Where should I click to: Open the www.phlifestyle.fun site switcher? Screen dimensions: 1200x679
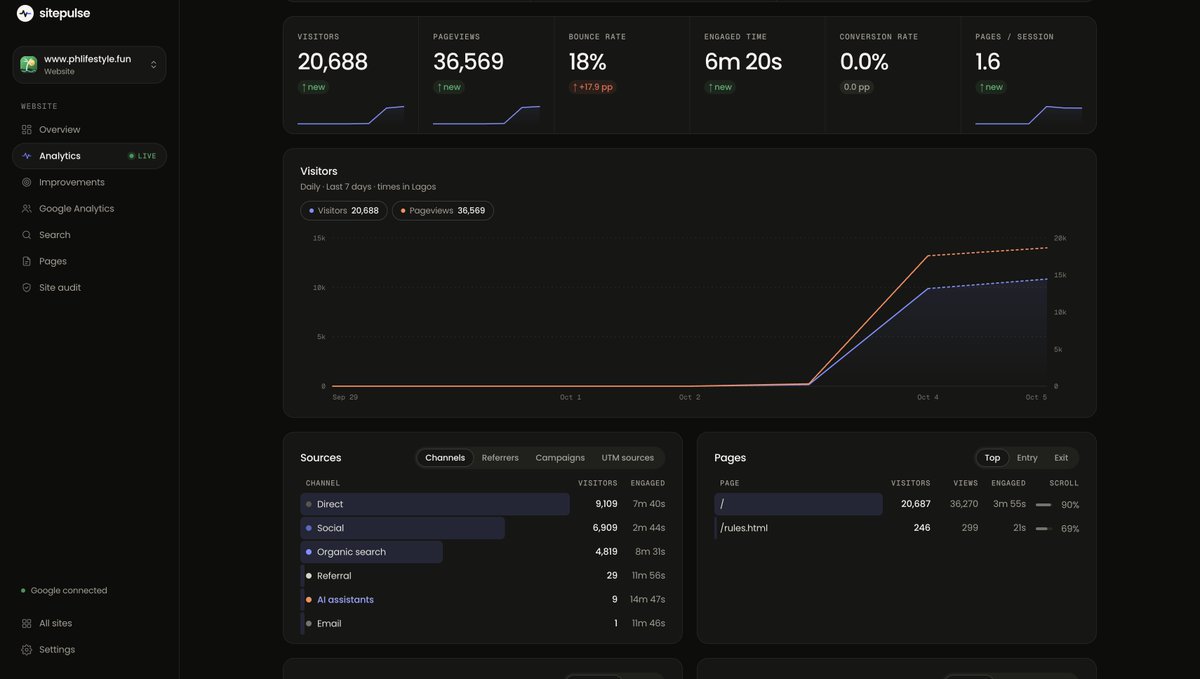click(x=89, y=65)
